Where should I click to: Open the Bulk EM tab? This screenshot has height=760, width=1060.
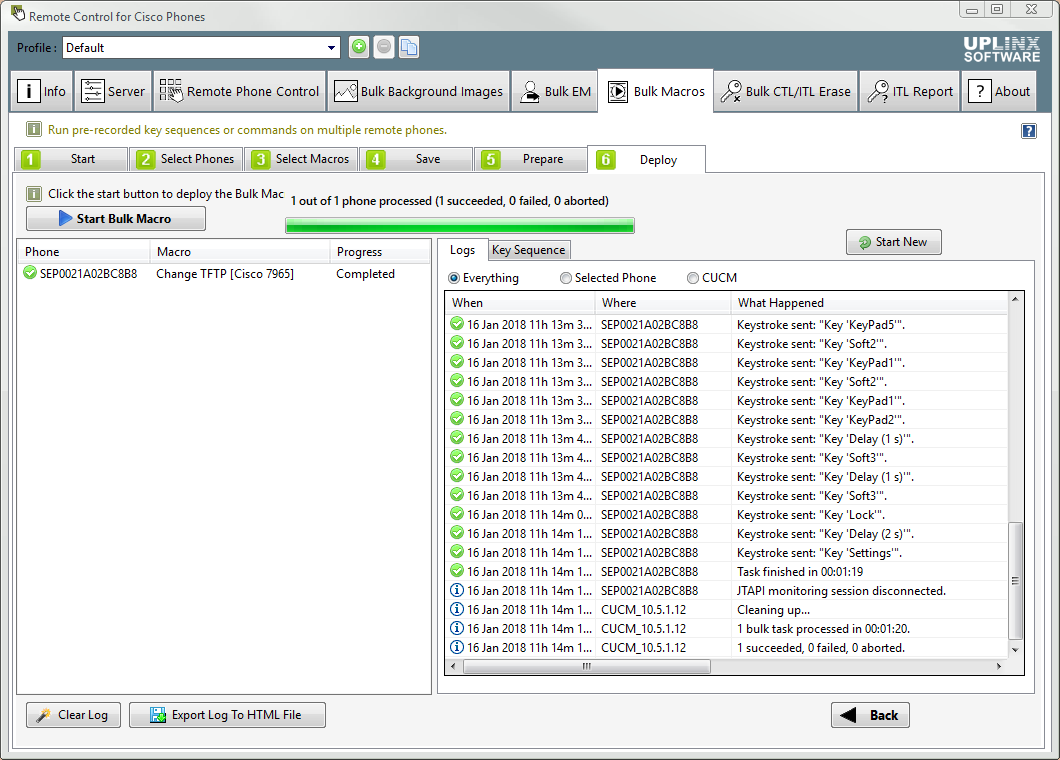click(555, 91)
